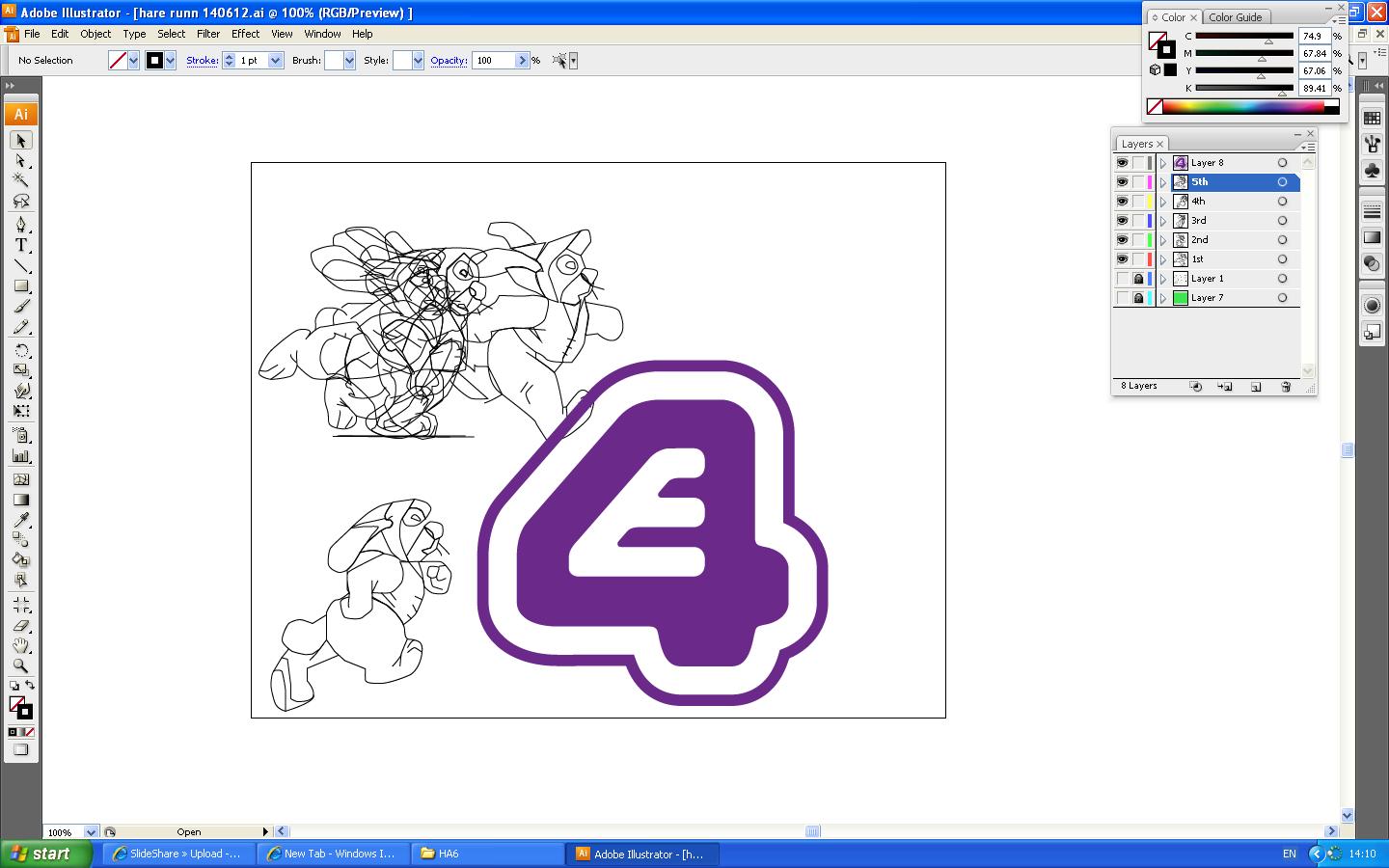Choose the Magic Wand tool

click(20, 180)
